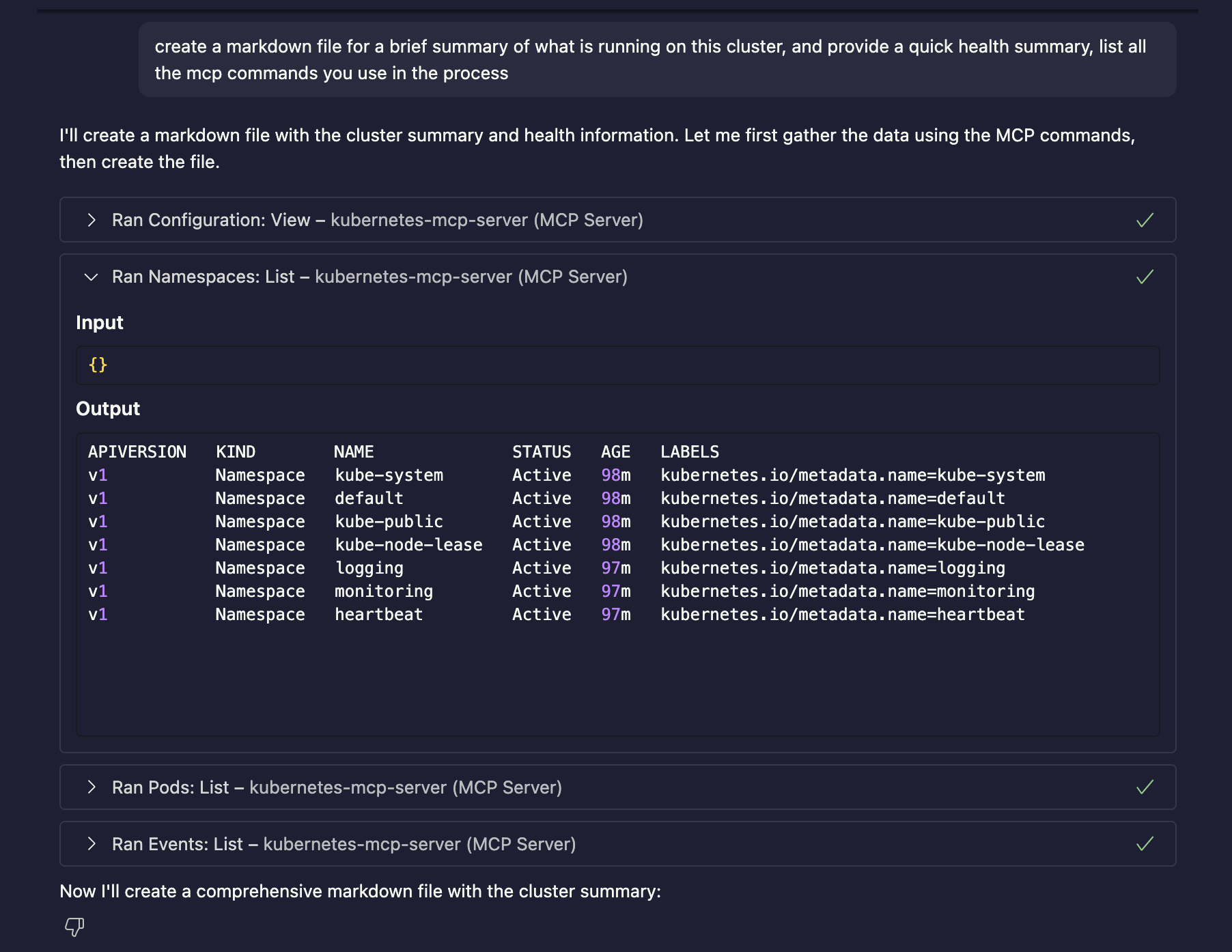Click label kubernetes.io/metadata.name=kube-system
This screenshot has height=952, width=1232.
coord(853,475)
